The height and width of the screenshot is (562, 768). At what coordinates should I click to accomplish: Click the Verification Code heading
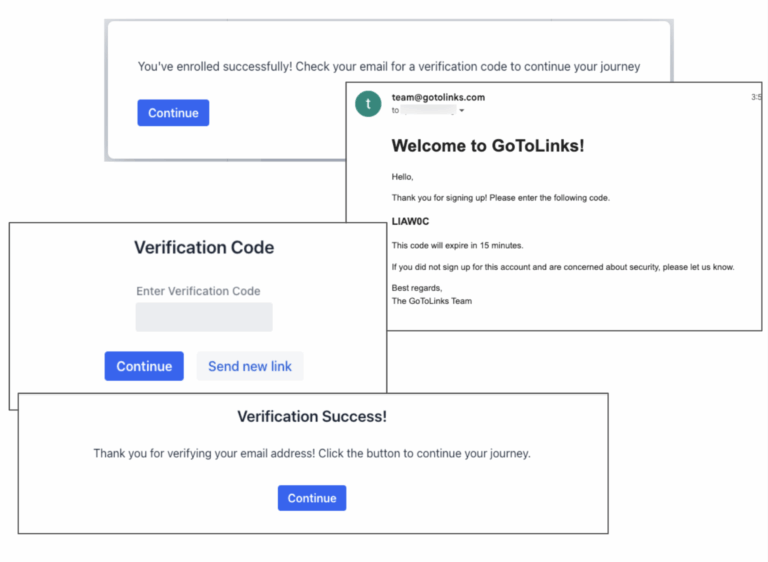(x=204, y=247)
